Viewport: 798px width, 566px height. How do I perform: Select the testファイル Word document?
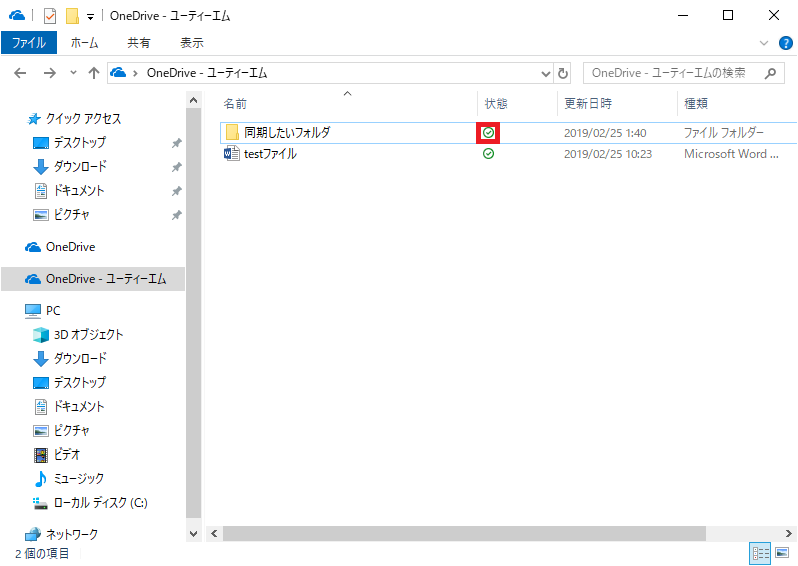[270, 154]
